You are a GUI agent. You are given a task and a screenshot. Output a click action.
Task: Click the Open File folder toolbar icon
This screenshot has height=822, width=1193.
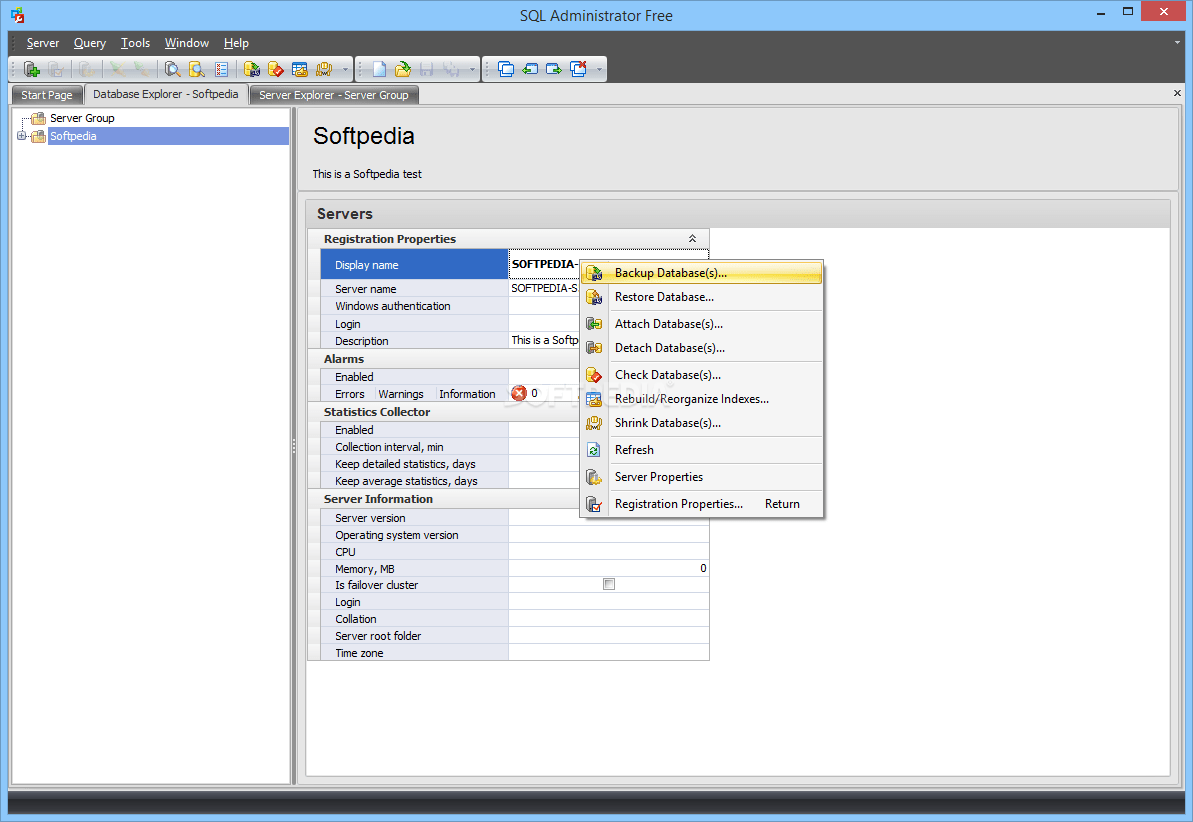pos(403,69)
